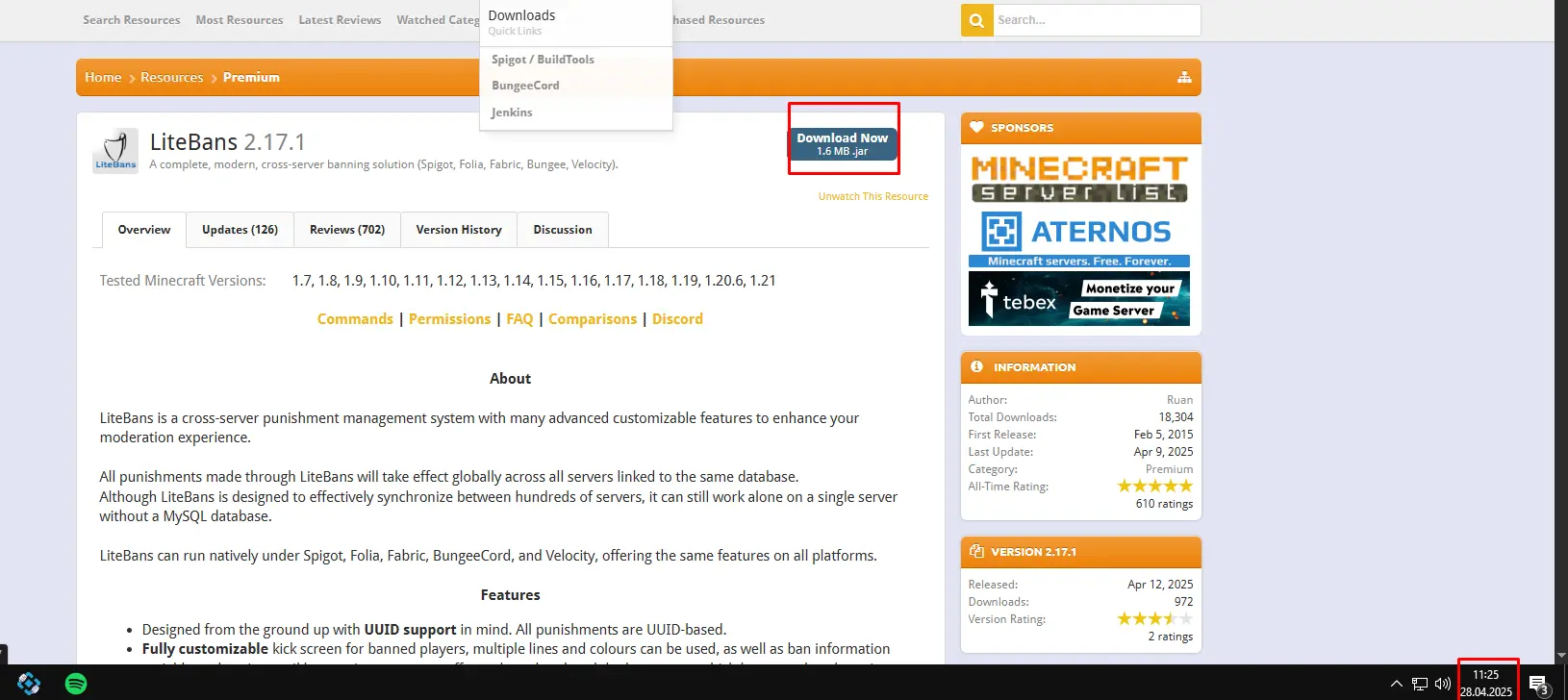Open the Aternos sponsor banner

point(1079,238)
